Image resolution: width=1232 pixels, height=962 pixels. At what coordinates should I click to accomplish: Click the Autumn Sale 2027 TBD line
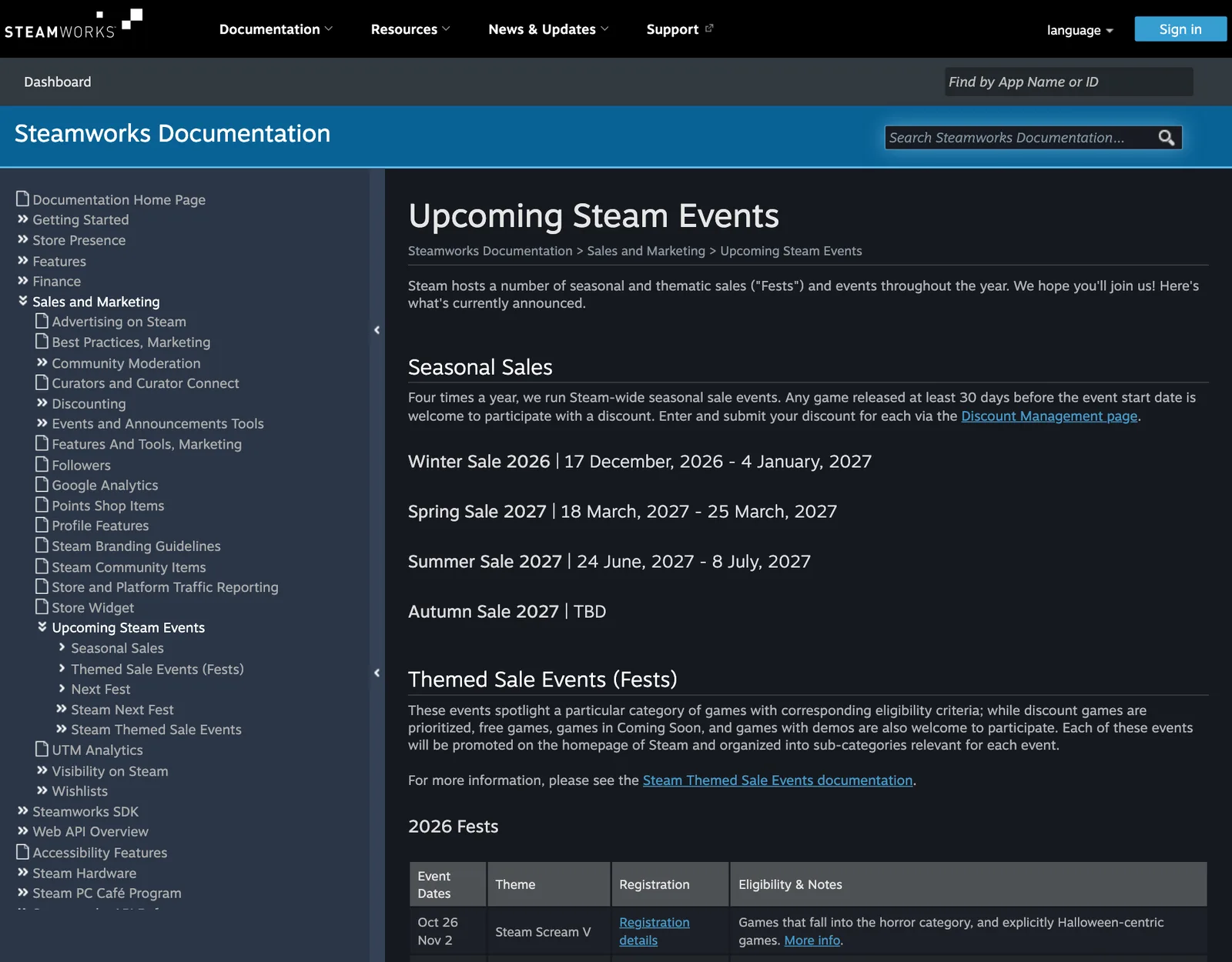(x=507, y=611)
